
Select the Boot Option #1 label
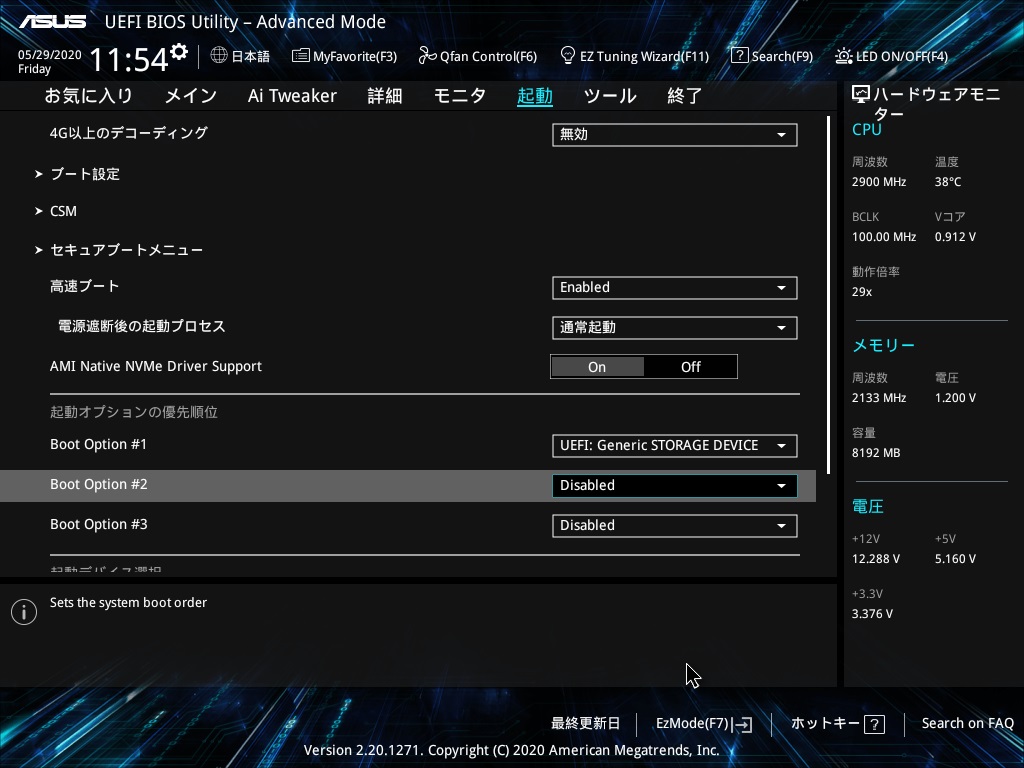pos(99,445)
